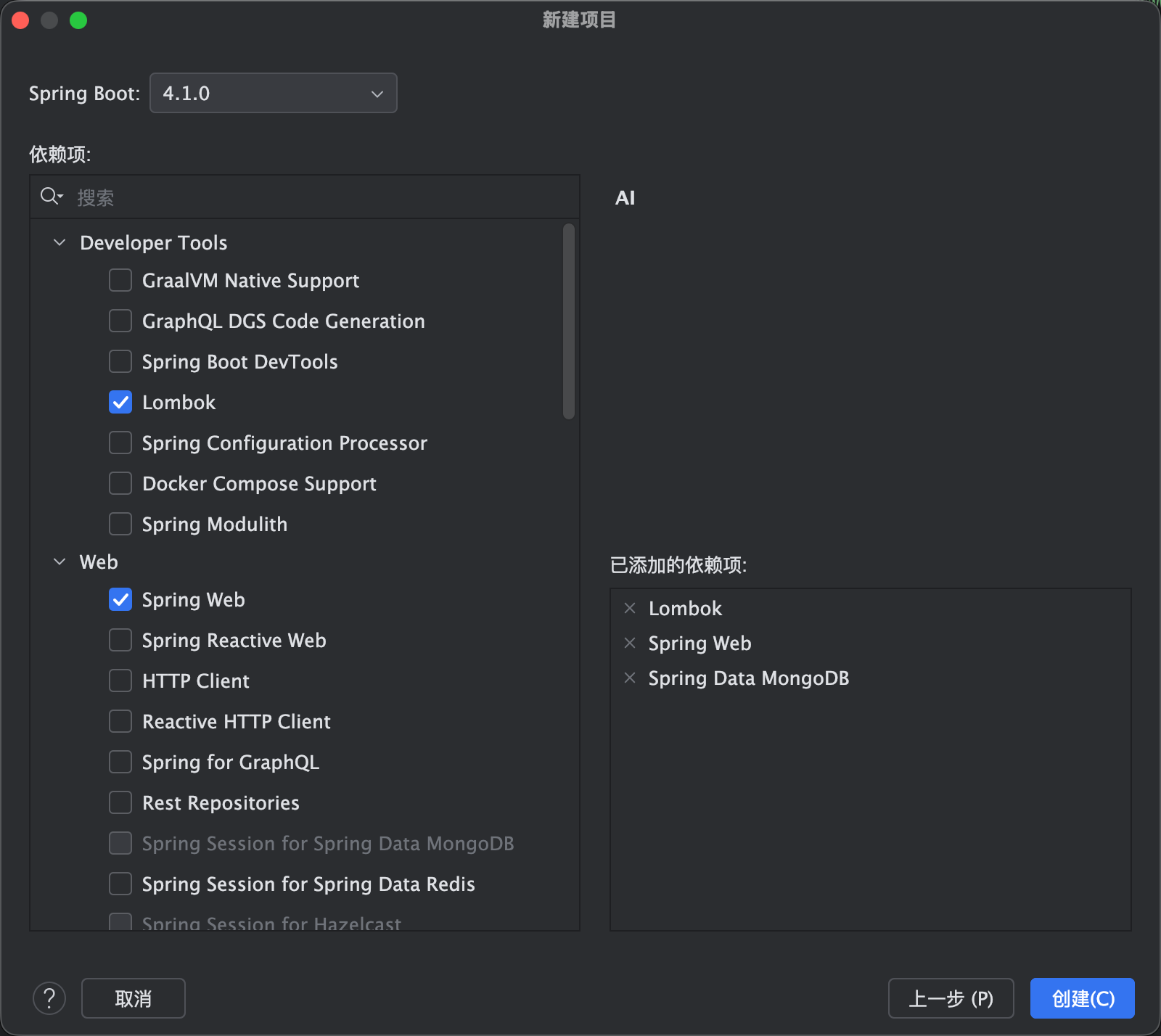Open the Spring Boot version dropdown
1161x1036 pixels.
tap(273, 93)
